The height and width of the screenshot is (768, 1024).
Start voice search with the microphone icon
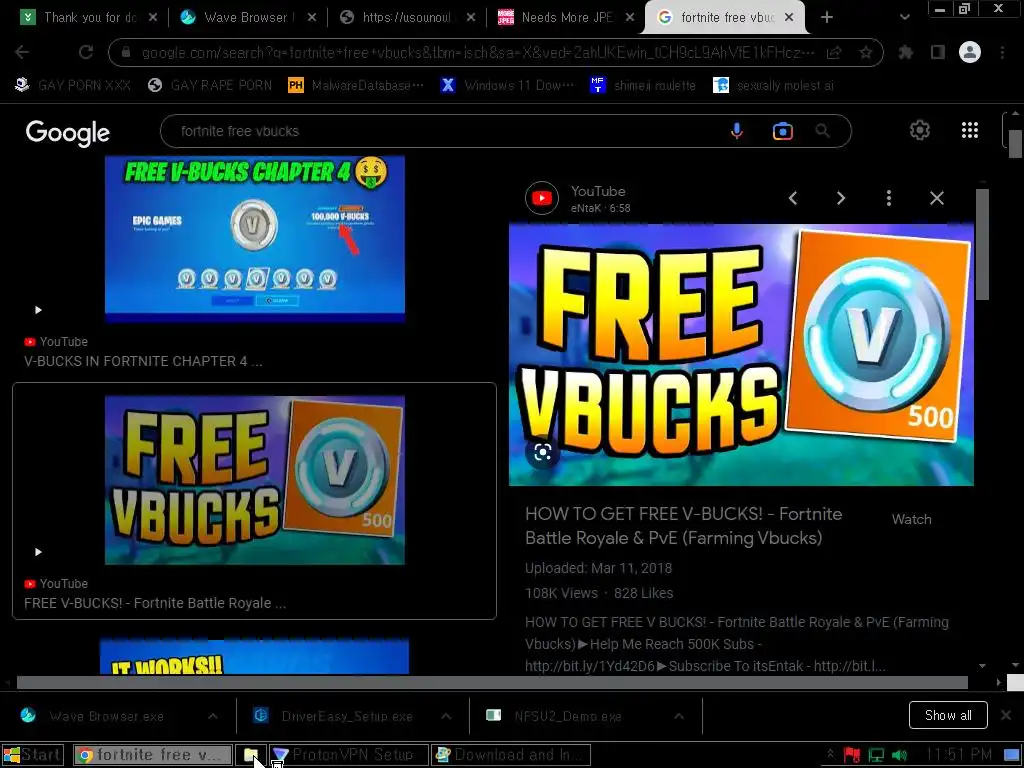737,131
